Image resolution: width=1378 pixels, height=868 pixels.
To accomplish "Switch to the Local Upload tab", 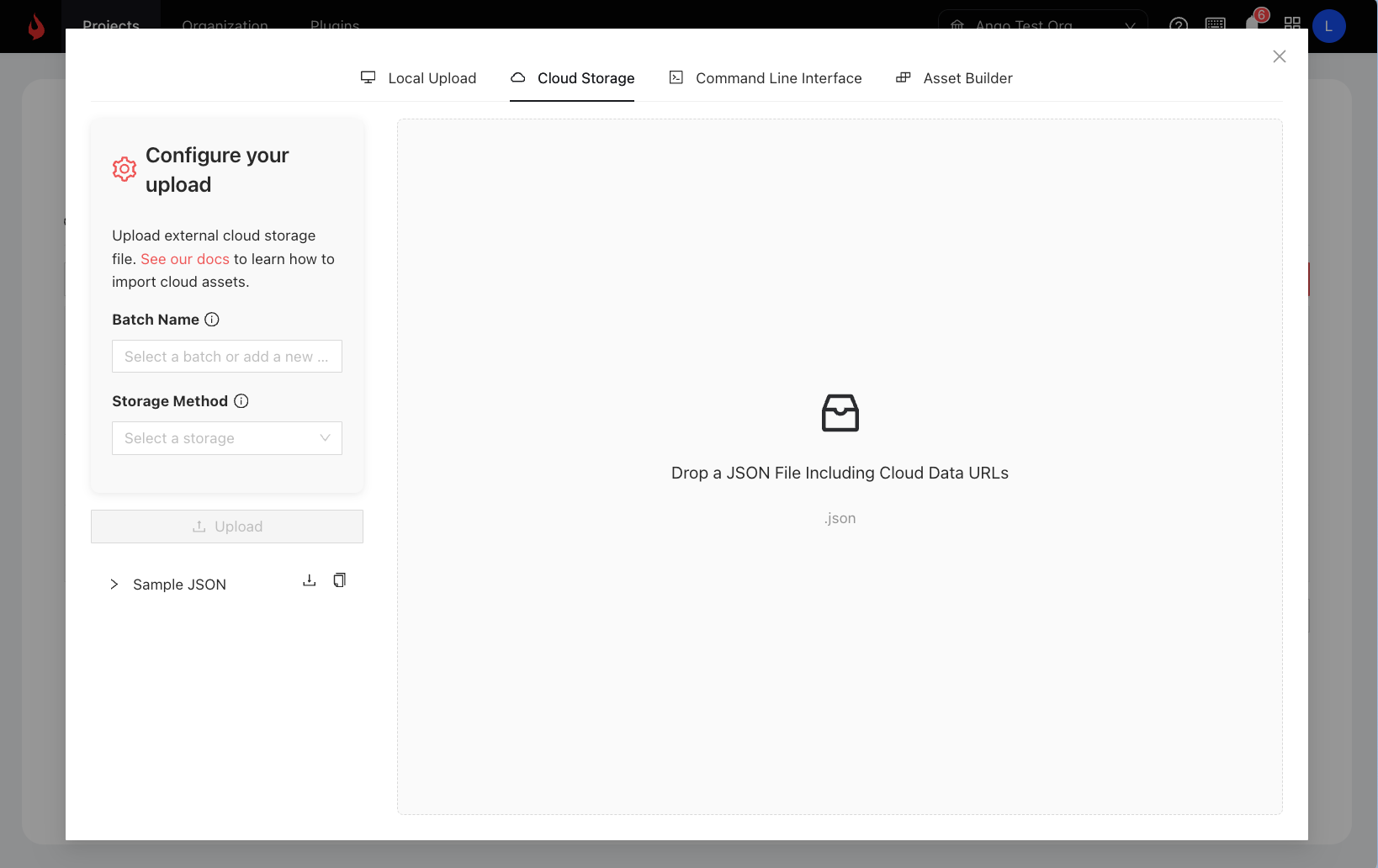I will (418, 78).
